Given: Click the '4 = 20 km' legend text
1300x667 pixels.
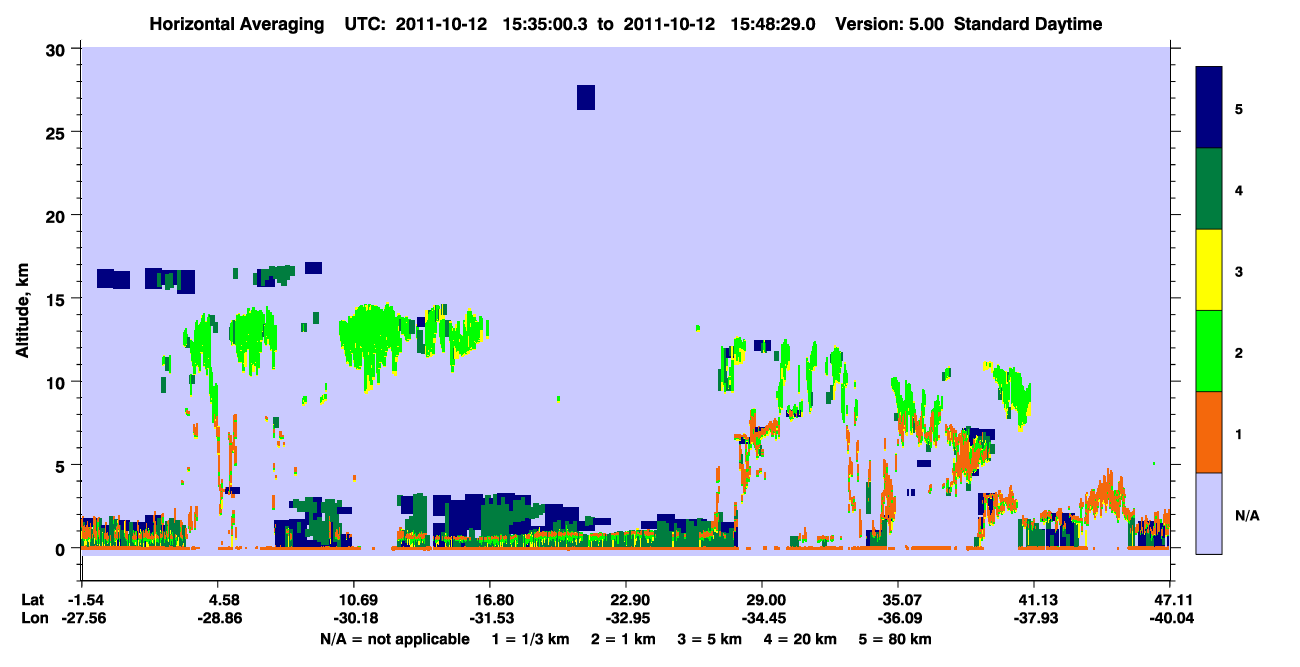Looking at the screenshot, I should (x=798, y=639).
